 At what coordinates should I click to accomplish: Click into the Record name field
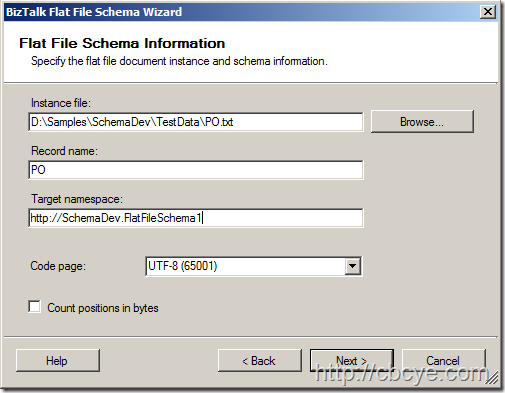pos(196,170)
